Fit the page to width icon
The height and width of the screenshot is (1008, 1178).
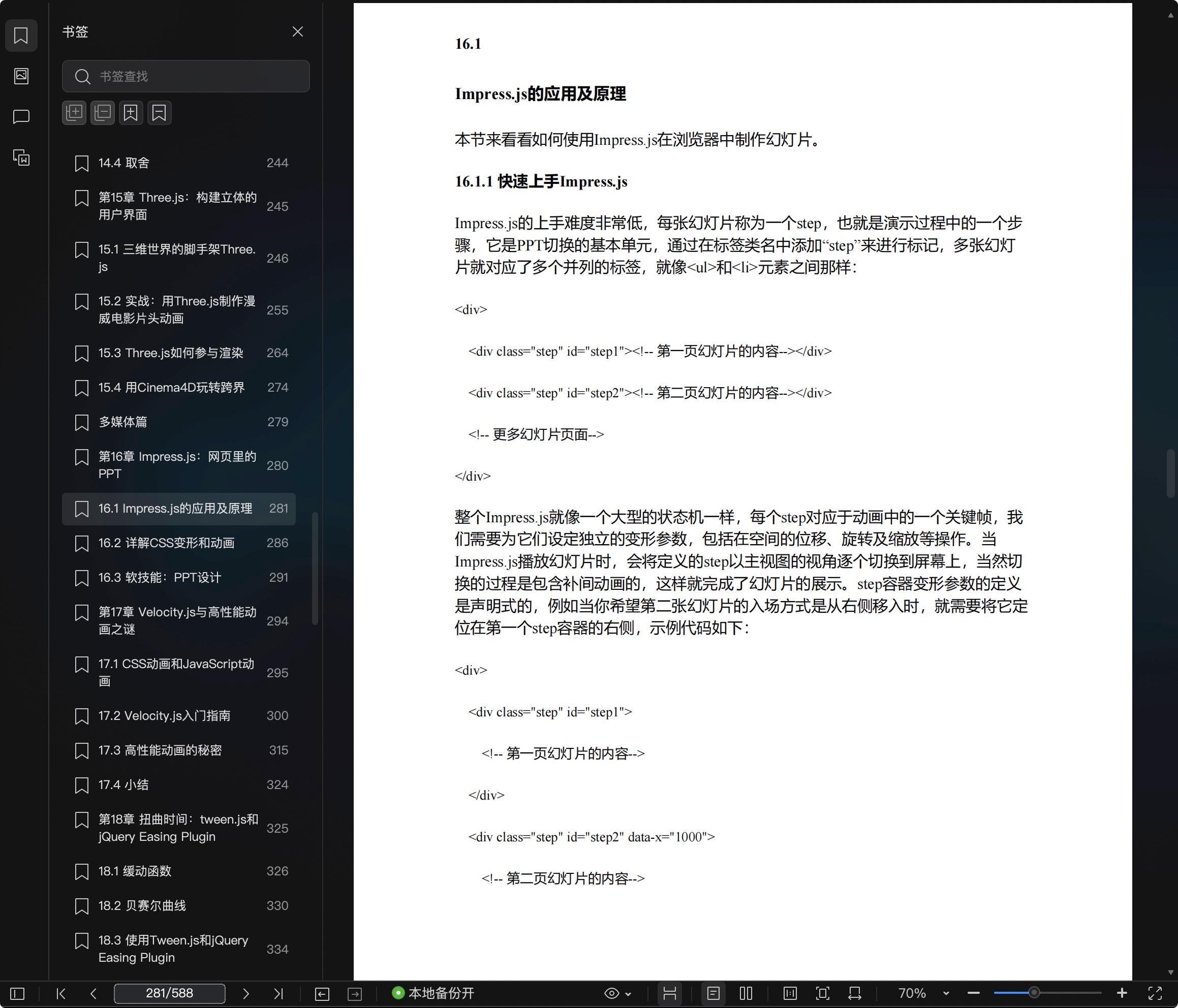[854, 993]
